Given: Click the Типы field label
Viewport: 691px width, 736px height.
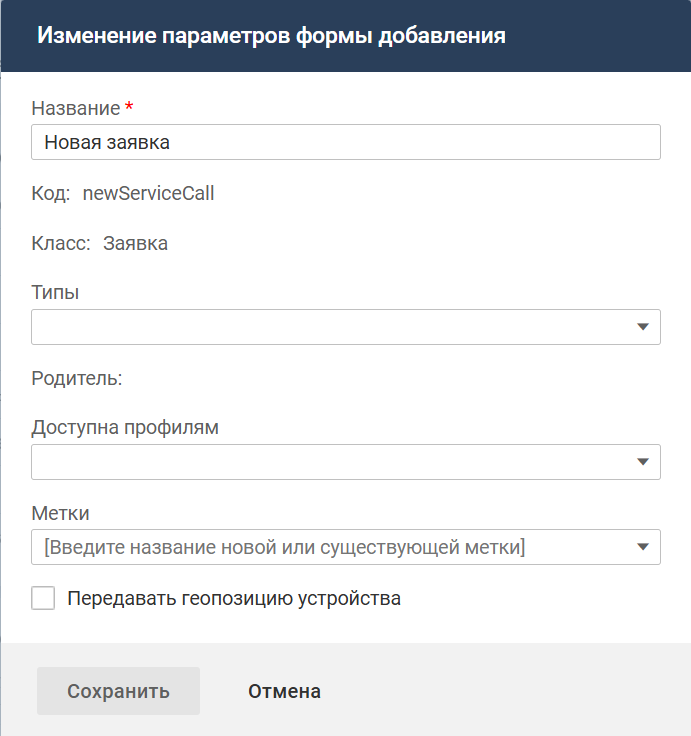Looking at the screenshot, I should (x=55, y=293).
